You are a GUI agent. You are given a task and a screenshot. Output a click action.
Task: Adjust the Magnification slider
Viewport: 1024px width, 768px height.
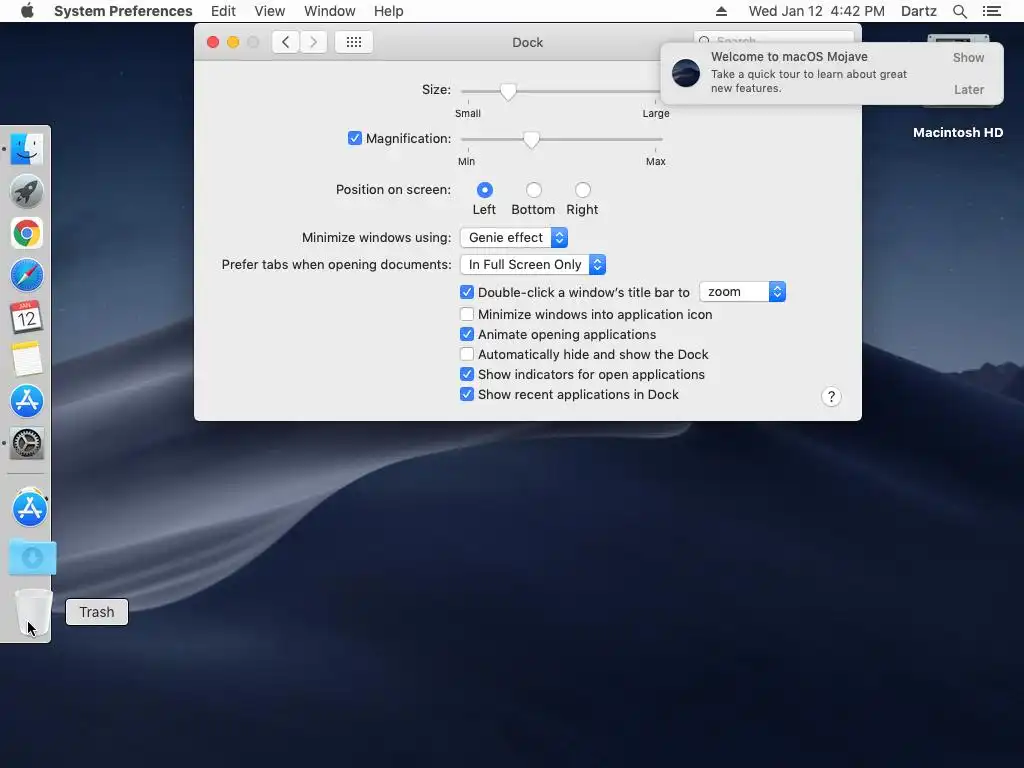pyautogui.click(x=532, y=139)
